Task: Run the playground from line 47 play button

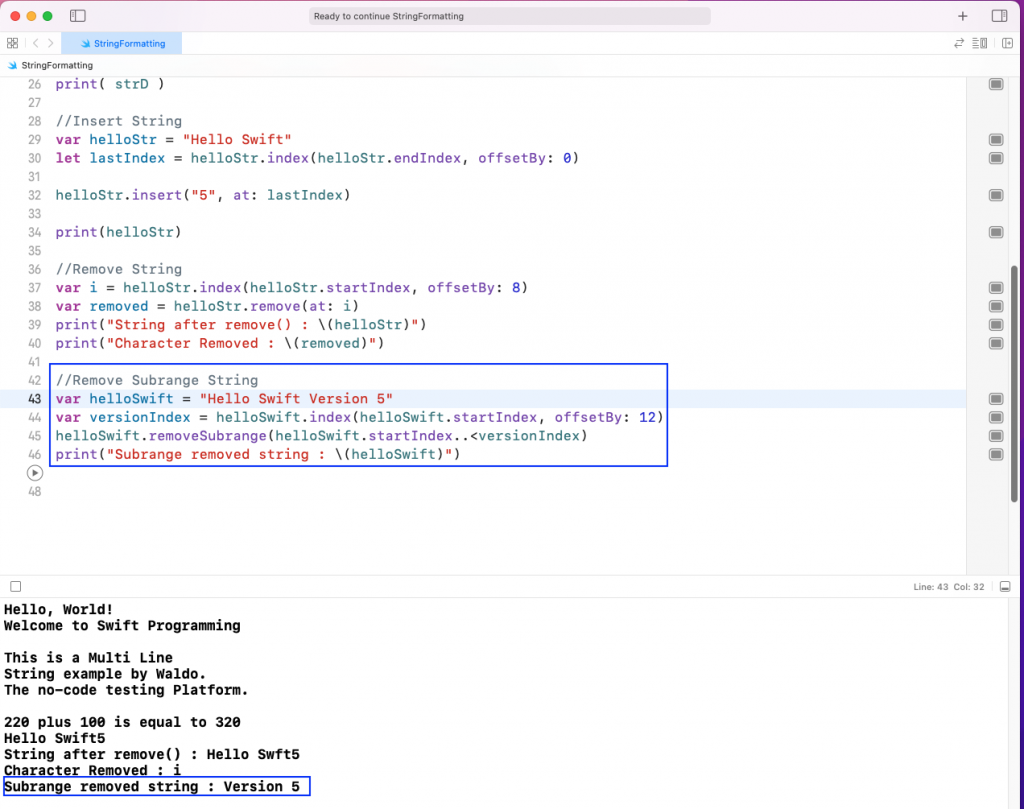Action: coord(35,473)
